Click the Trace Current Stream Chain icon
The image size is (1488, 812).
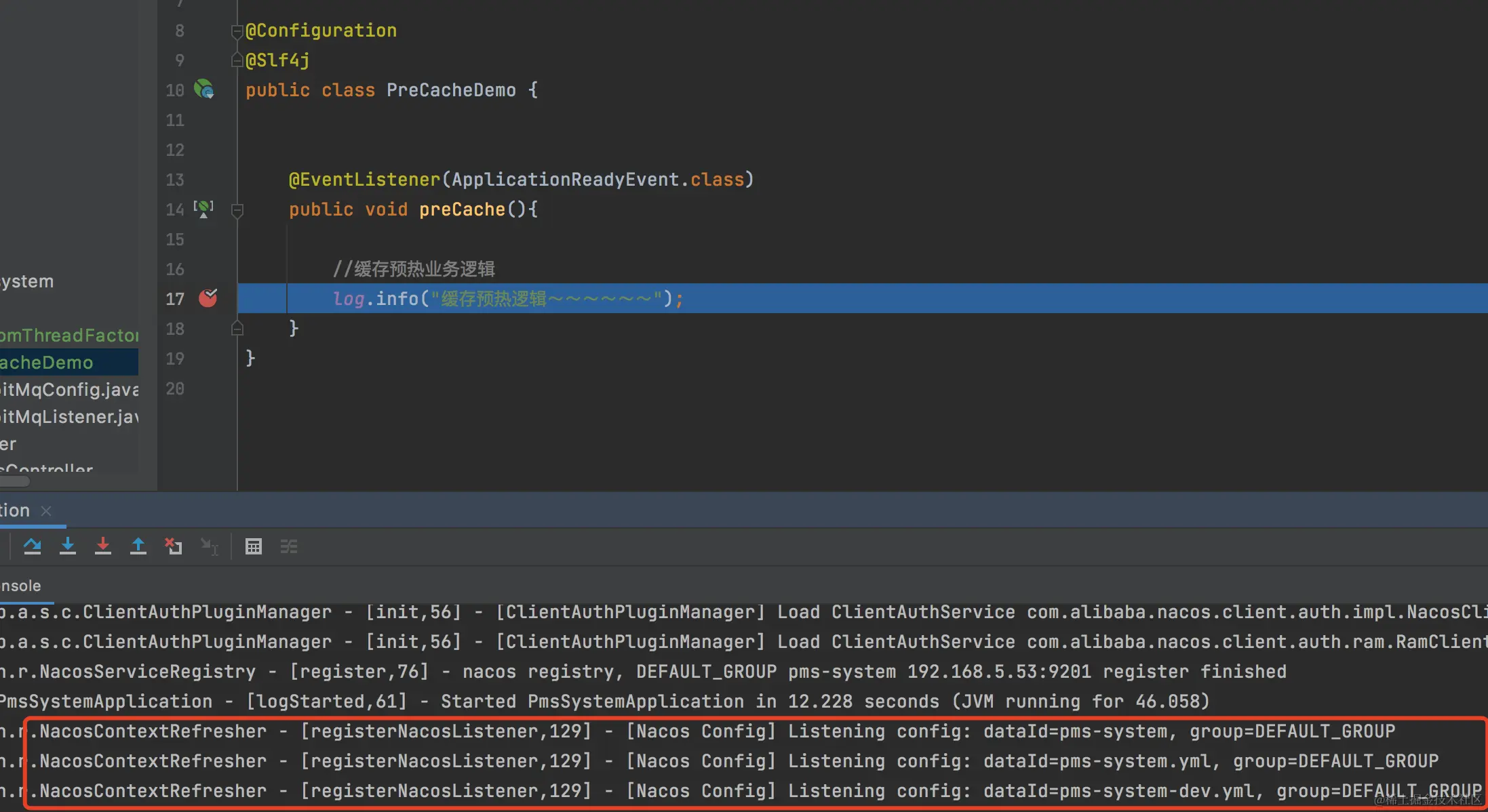(289, 546)
